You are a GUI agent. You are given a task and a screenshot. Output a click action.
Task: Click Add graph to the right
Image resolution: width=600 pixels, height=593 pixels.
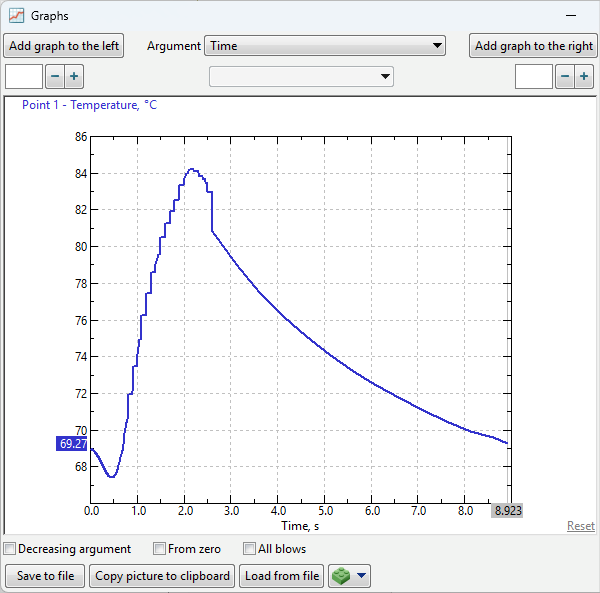pyautogui.click(x=533, y=46)
